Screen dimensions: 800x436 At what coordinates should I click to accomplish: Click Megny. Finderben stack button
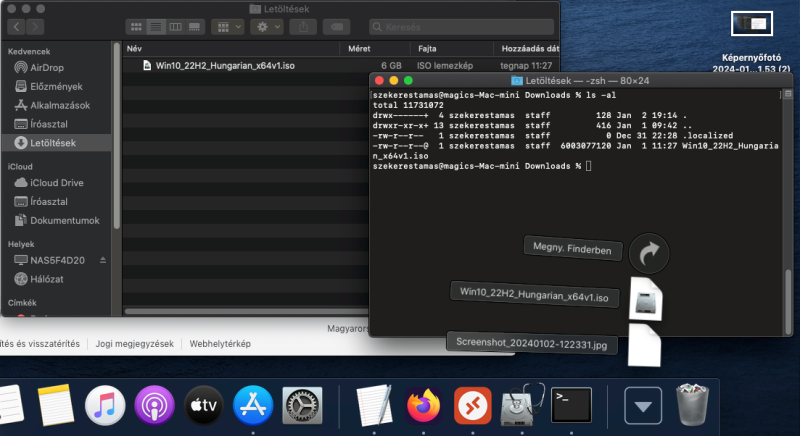click(x=572, y=248)
